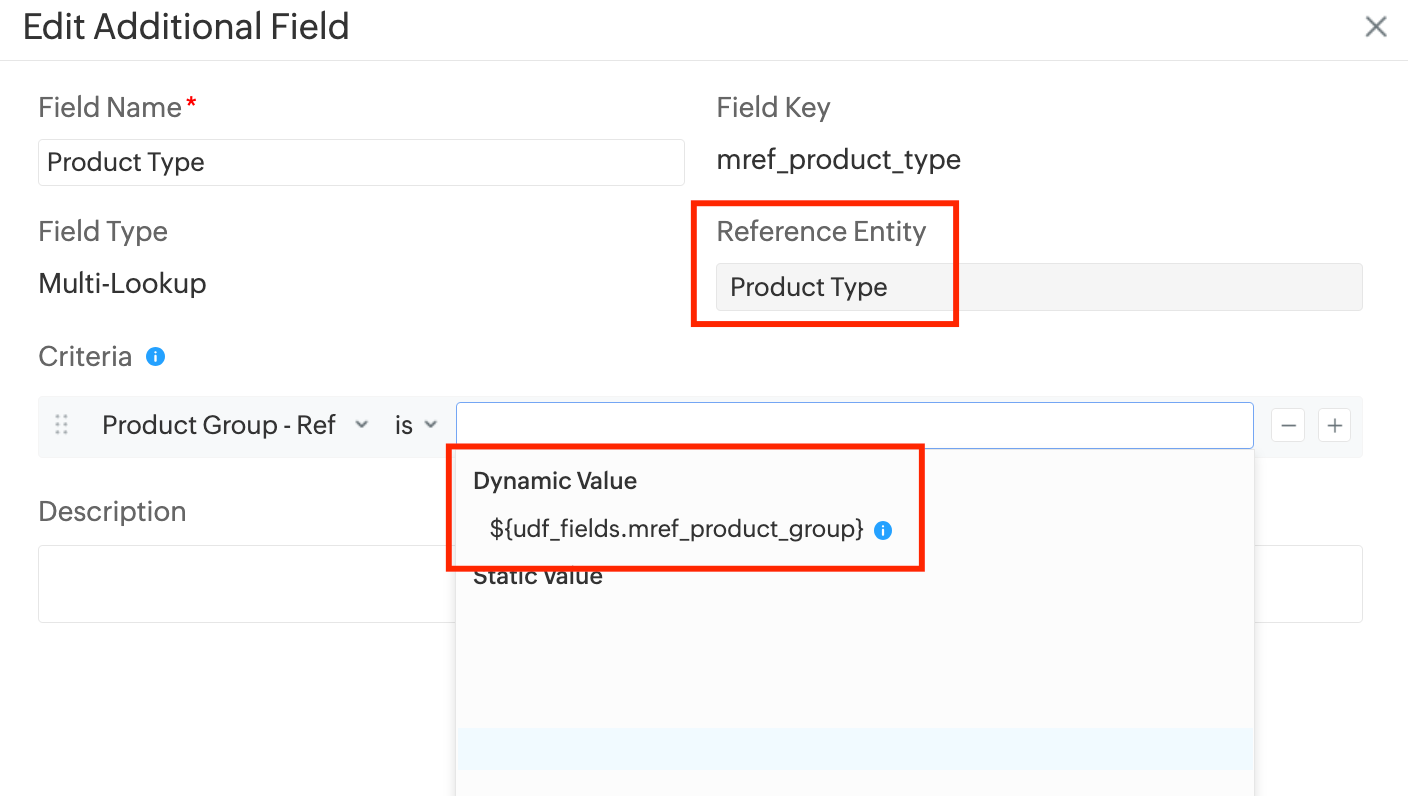
Task: Click the Reference Entity Product Type field
Action: click(x=1038, y=287)
